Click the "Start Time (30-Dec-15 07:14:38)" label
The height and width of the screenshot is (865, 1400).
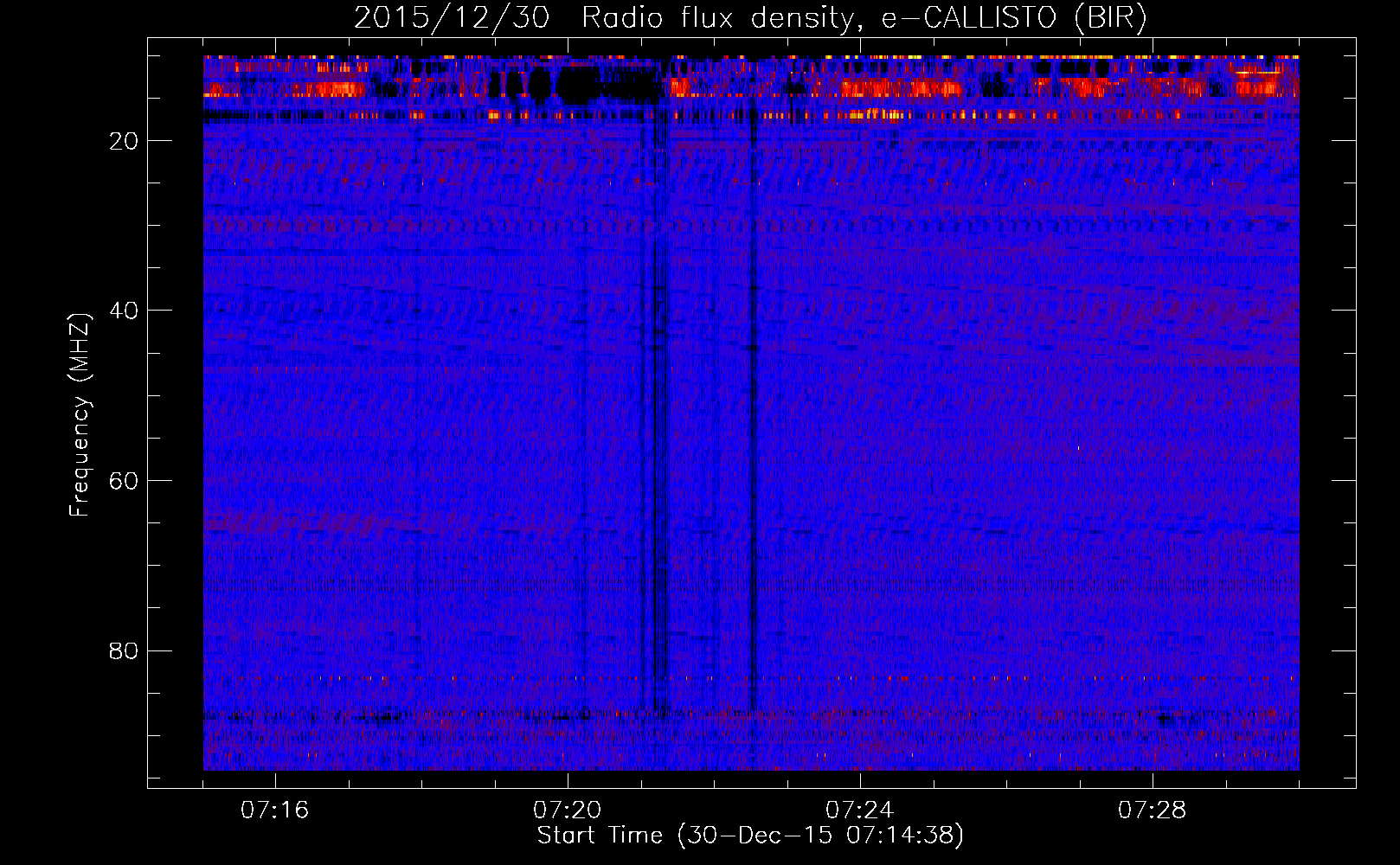(x=750, y=836)
